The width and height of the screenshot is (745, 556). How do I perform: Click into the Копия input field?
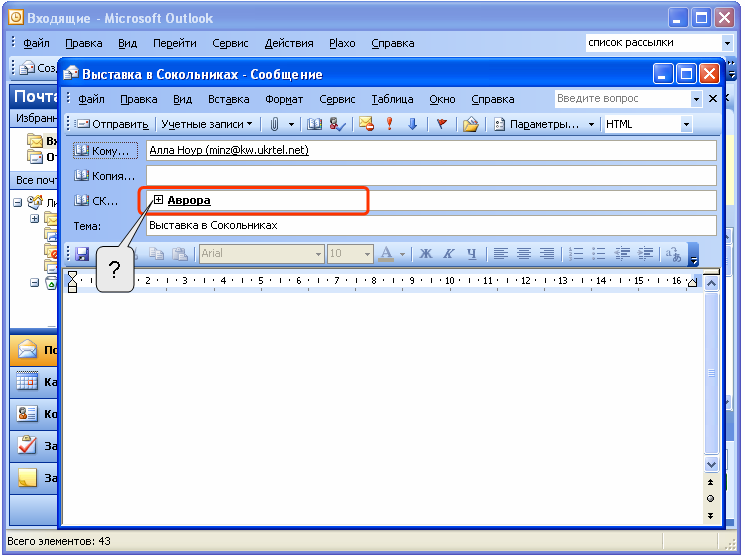click(431, 175)
